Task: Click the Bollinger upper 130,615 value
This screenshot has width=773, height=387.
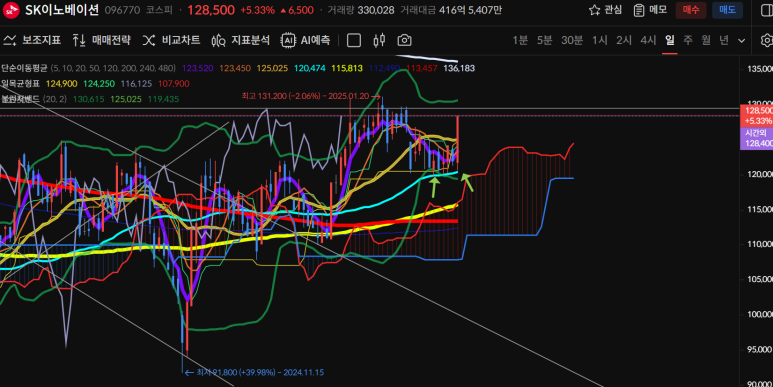Action: click(x=89, y=99)
